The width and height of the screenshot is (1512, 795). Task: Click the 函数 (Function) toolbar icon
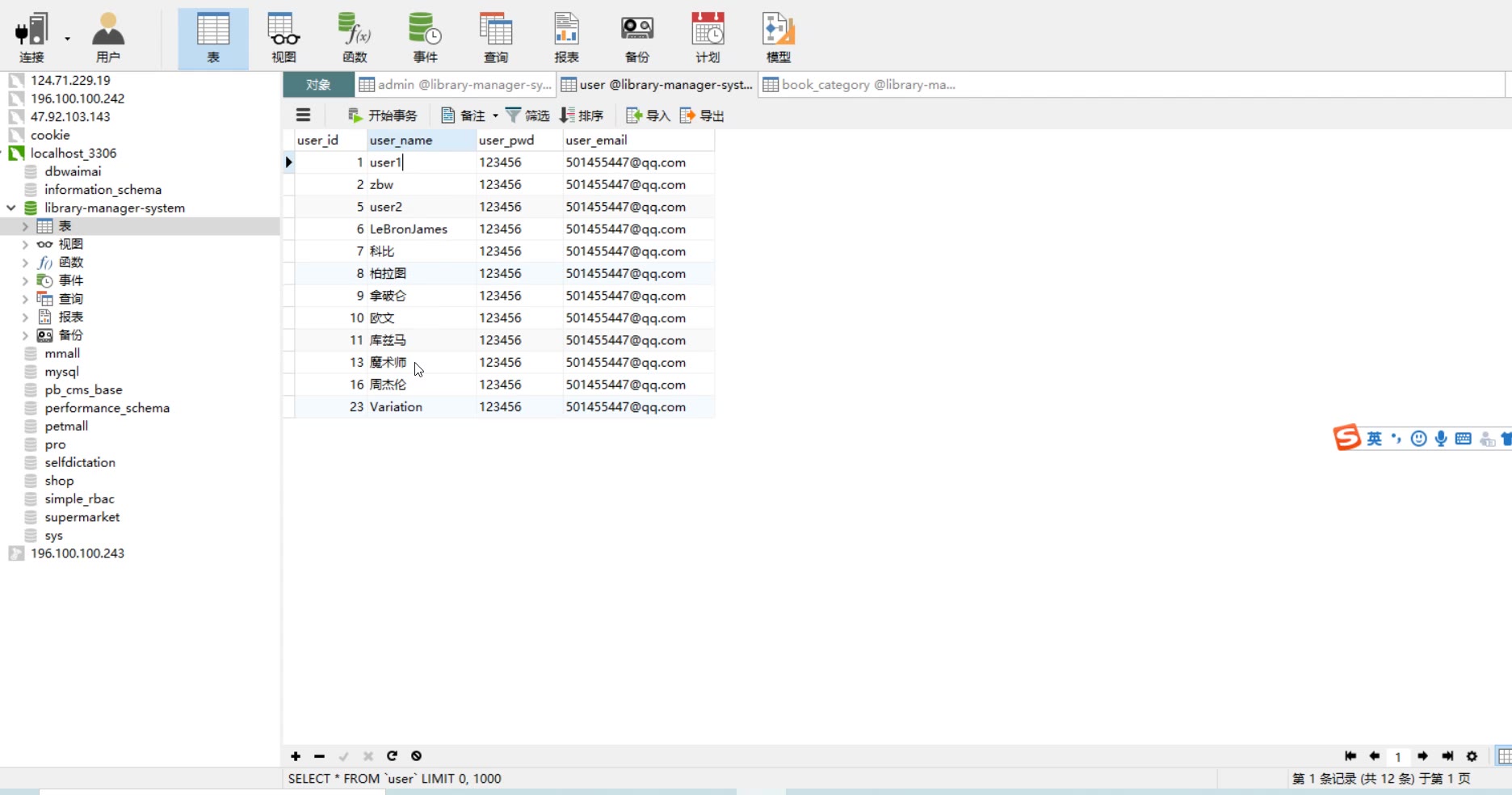(x=355, y=37)
